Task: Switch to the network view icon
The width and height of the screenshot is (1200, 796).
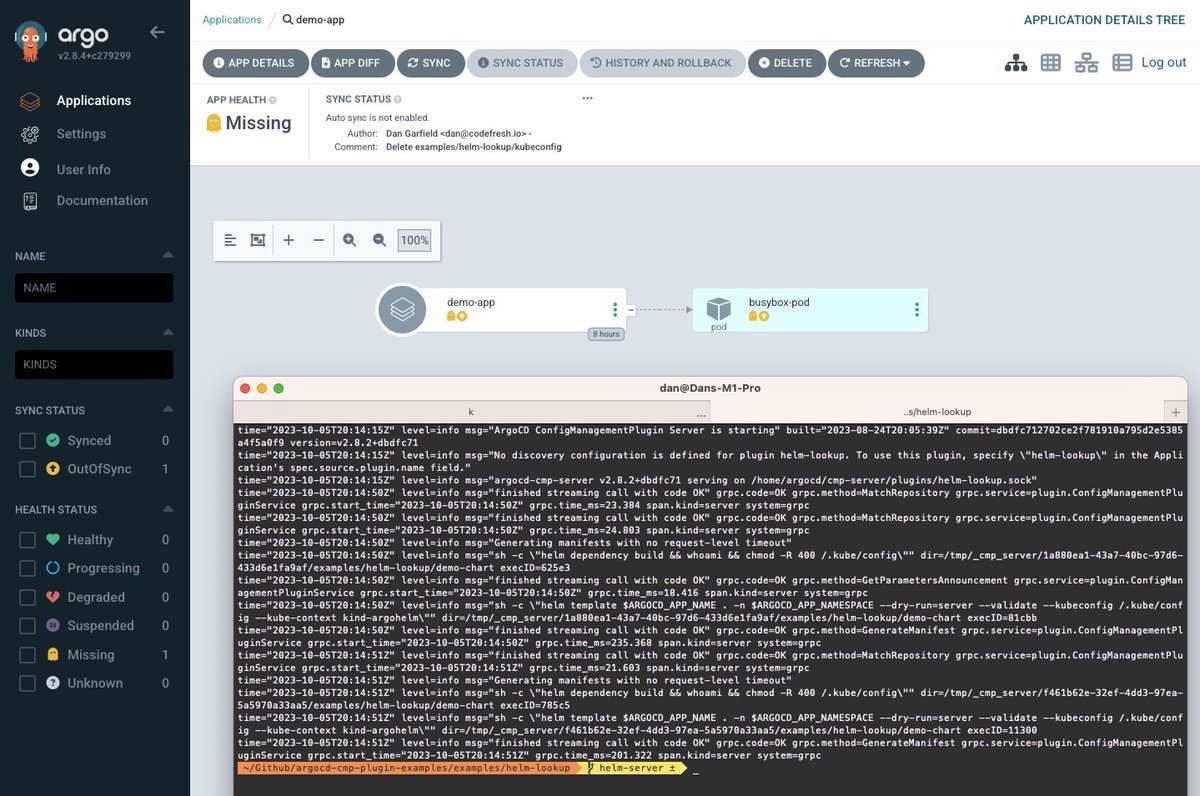Action: 1086,63
